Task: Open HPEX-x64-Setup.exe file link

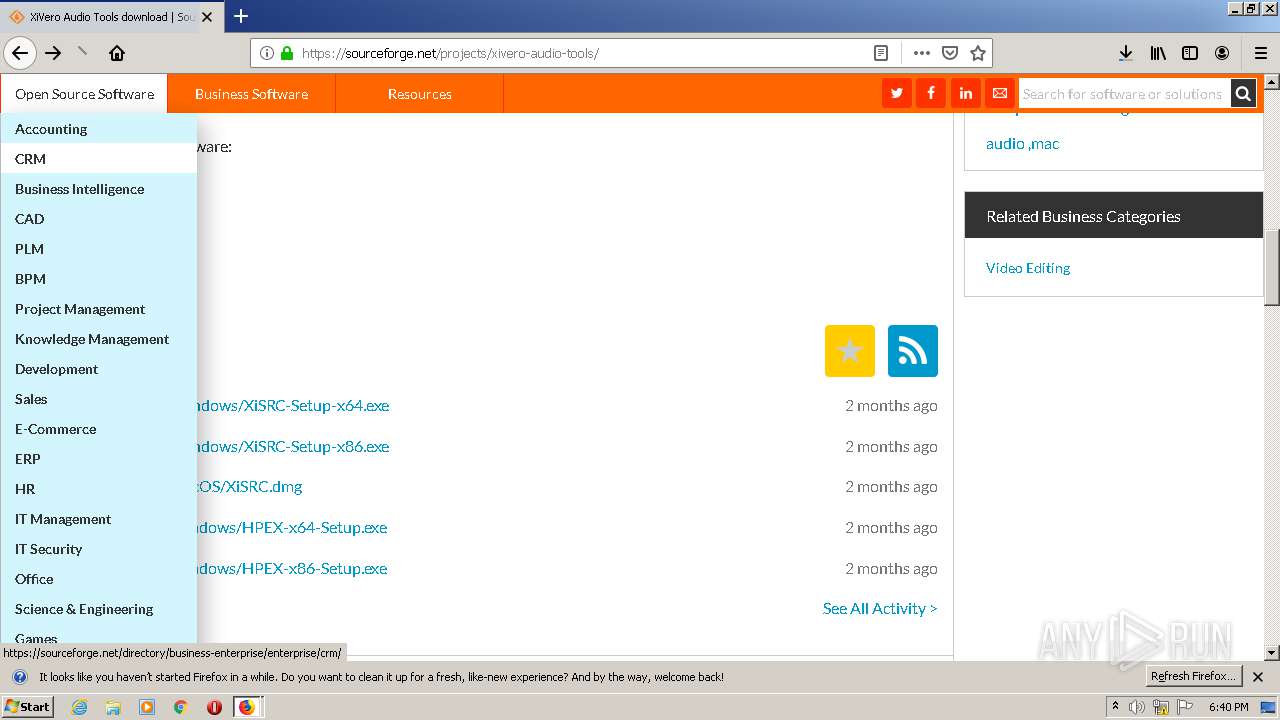Action: pyautogui.click(x=292, y=527)
